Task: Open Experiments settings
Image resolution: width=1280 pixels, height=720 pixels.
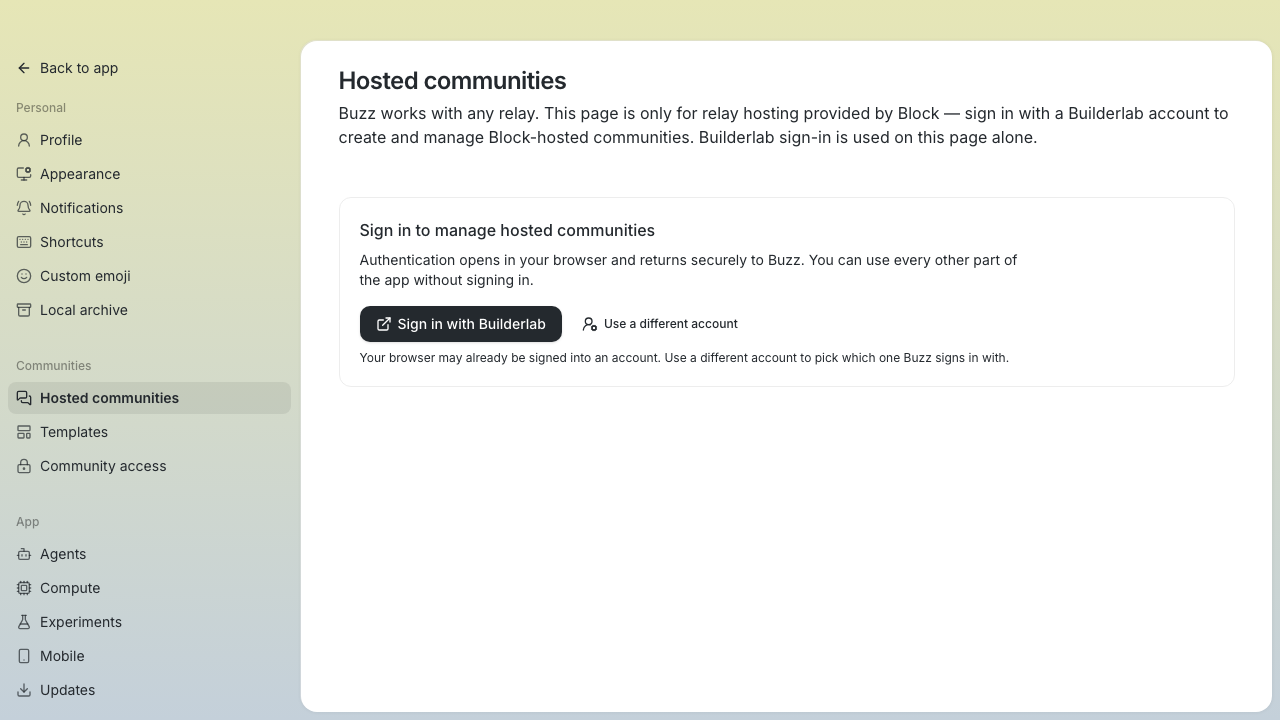Action: pos(149,622)
